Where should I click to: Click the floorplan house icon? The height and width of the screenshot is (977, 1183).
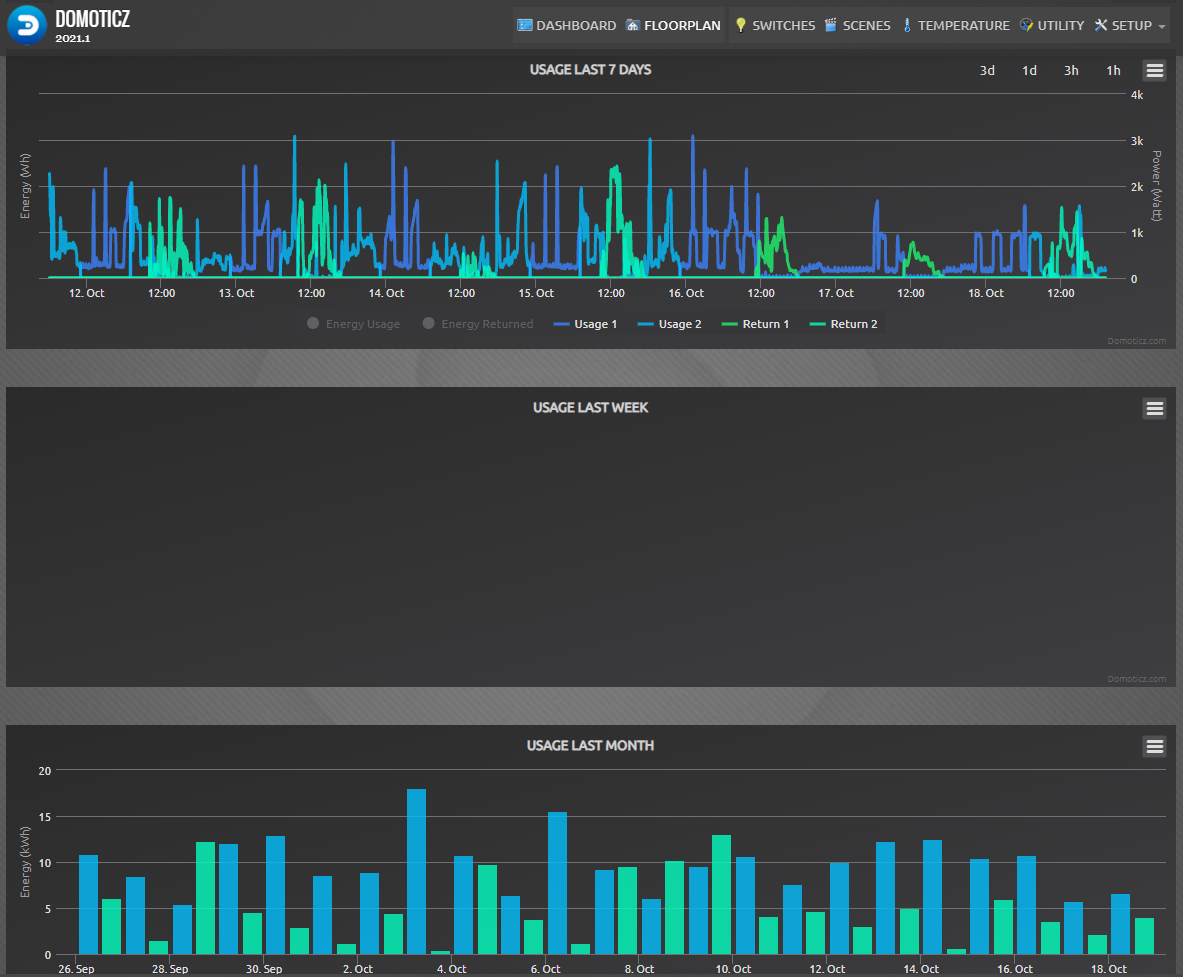click(x=632, y=26)
